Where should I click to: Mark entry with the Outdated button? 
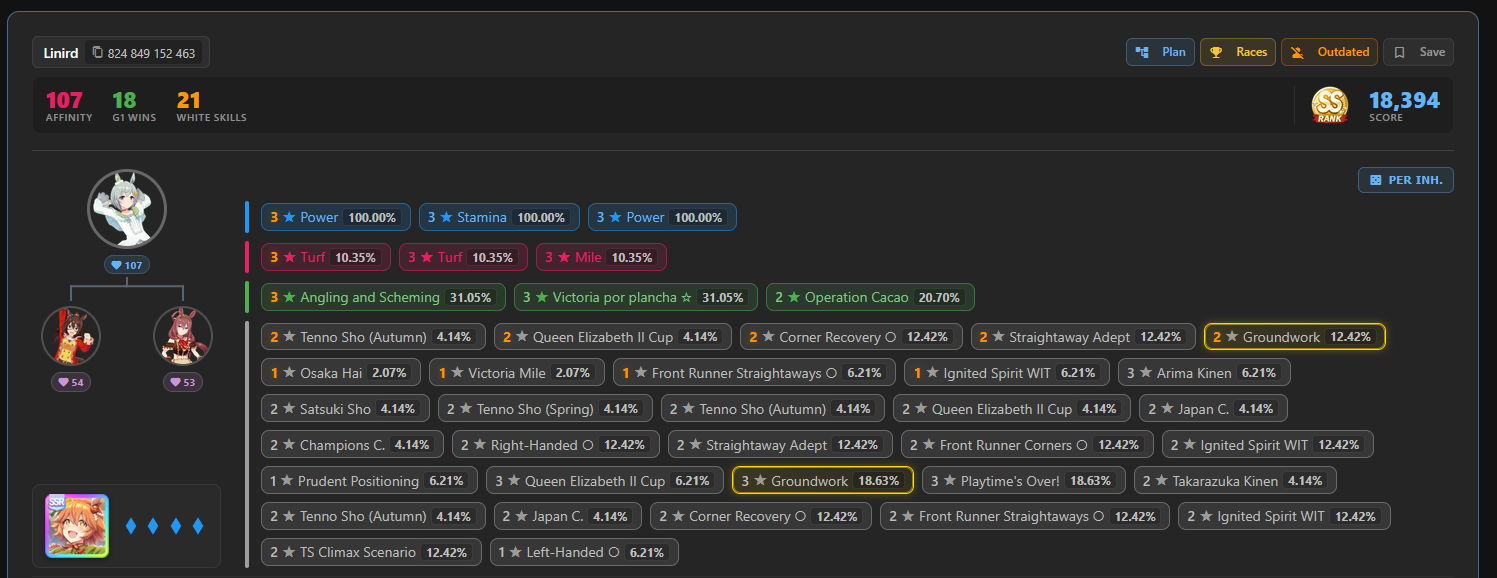pyautogui.click(x=1330, y=52)
